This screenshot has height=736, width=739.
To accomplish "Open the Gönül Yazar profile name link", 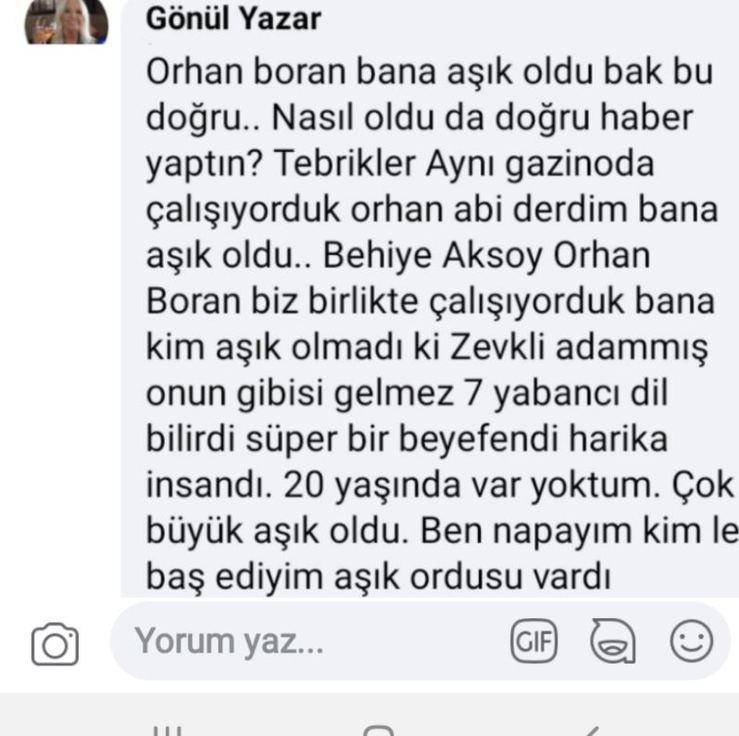I will coord(233,19).
